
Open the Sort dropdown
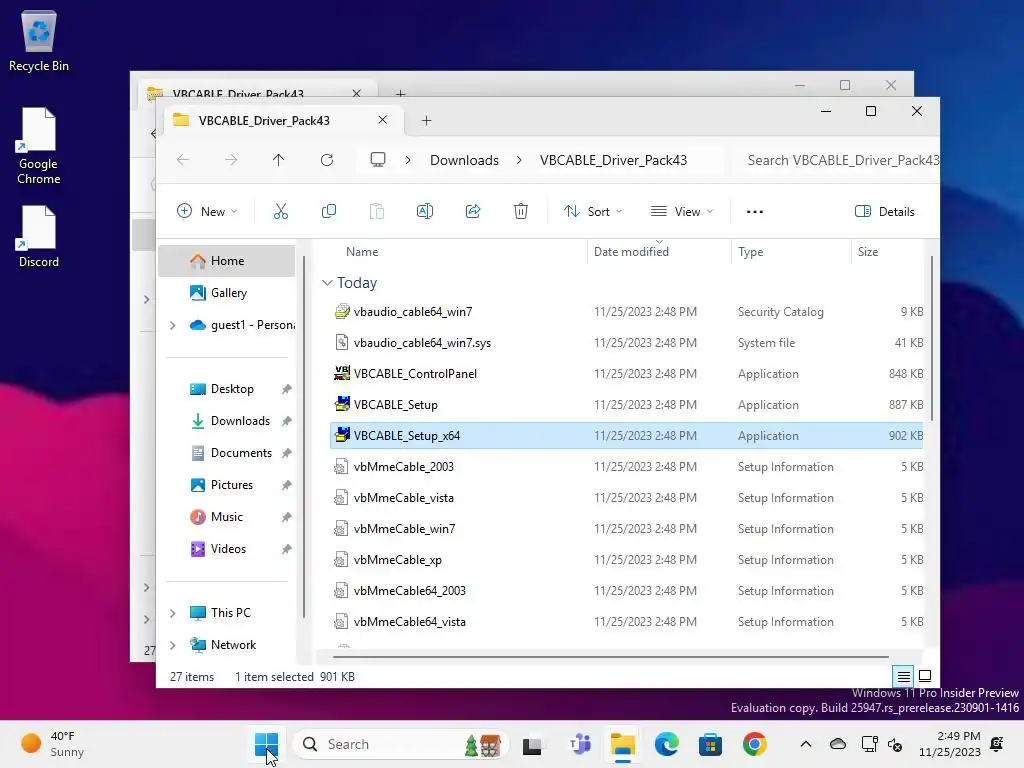593,212
